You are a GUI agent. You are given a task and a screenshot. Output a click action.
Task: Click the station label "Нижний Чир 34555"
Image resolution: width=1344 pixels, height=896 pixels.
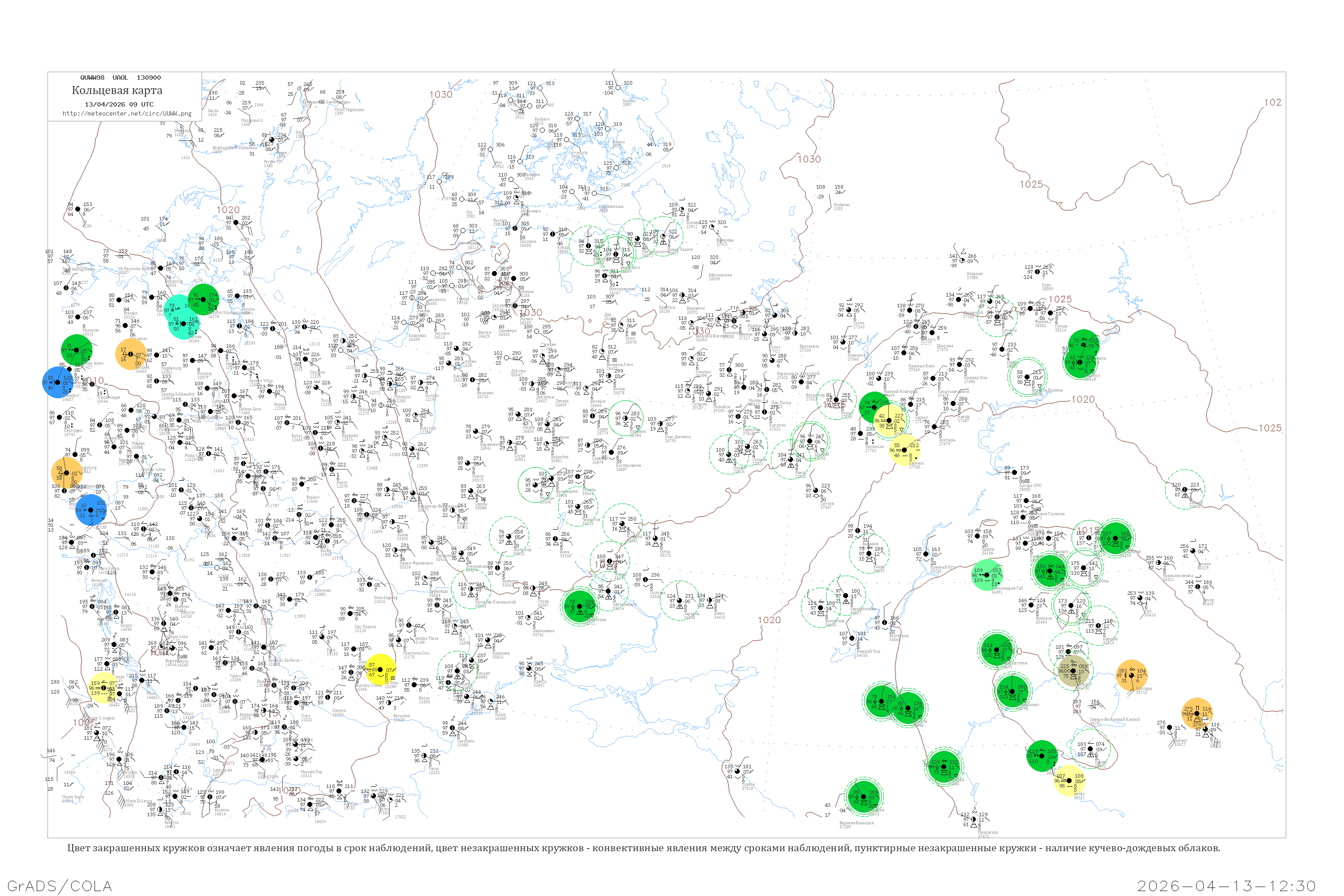click(869, 653)
